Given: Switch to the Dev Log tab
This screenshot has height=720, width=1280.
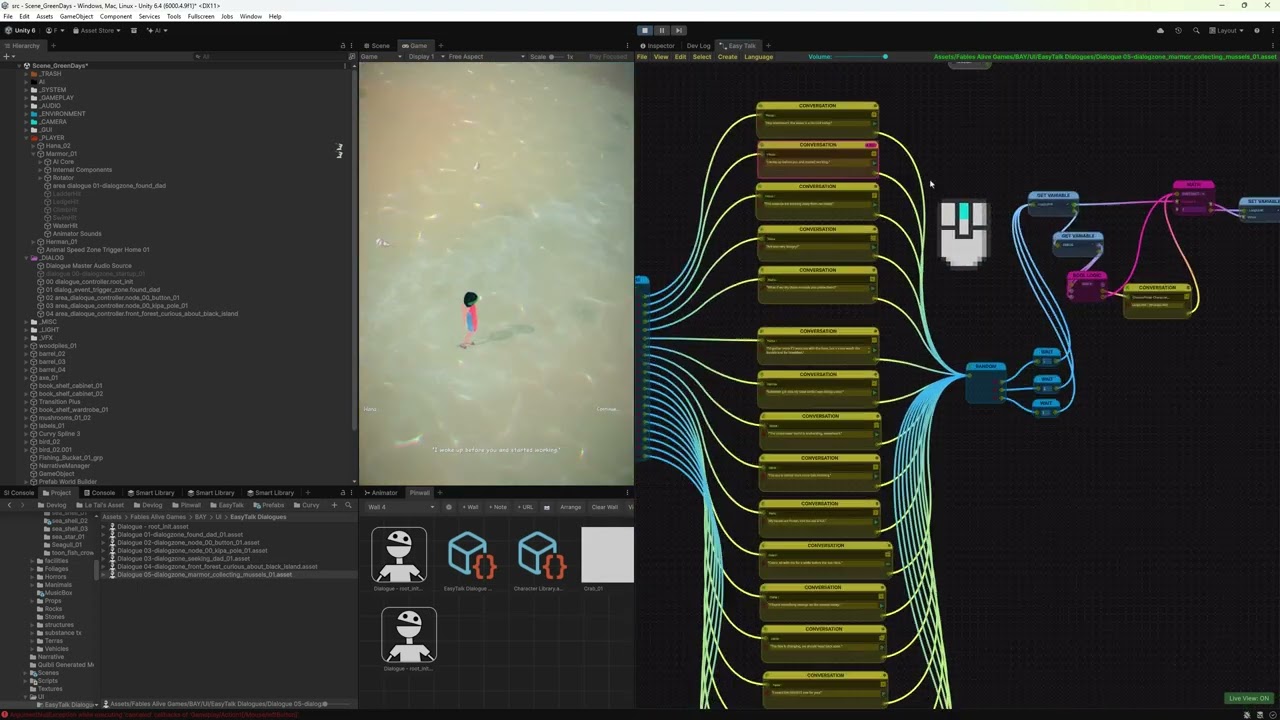Looking at the screenshot, I should 698,45.
